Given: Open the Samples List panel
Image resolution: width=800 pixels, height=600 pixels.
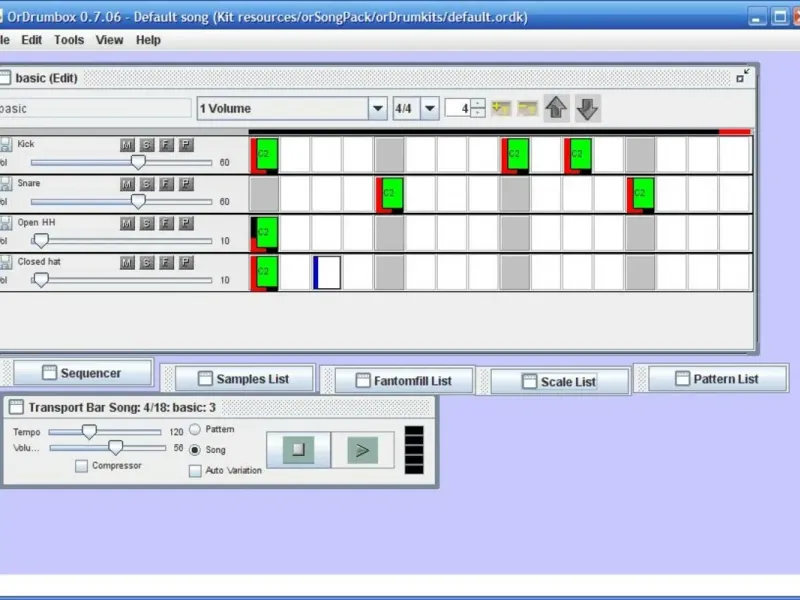Looking at the screenshot, I should [x=244, y=379].
